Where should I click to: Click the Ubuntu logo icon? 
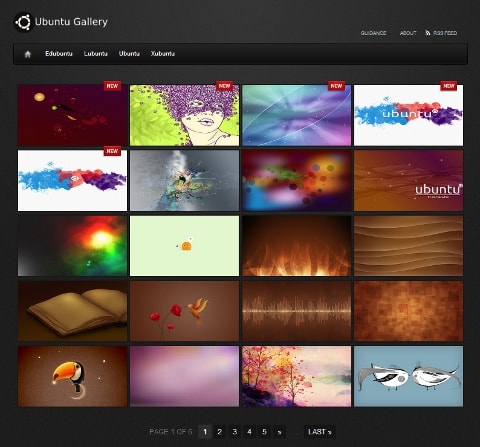(23, 22)
